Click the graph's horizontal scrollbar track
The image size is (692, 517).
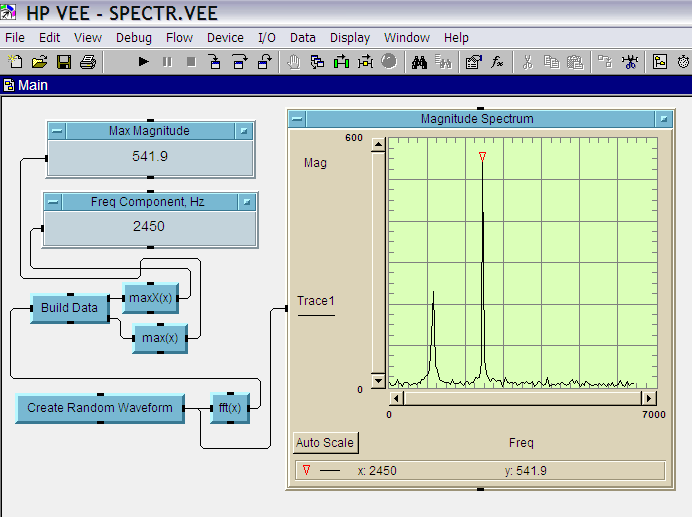point(523,398)
